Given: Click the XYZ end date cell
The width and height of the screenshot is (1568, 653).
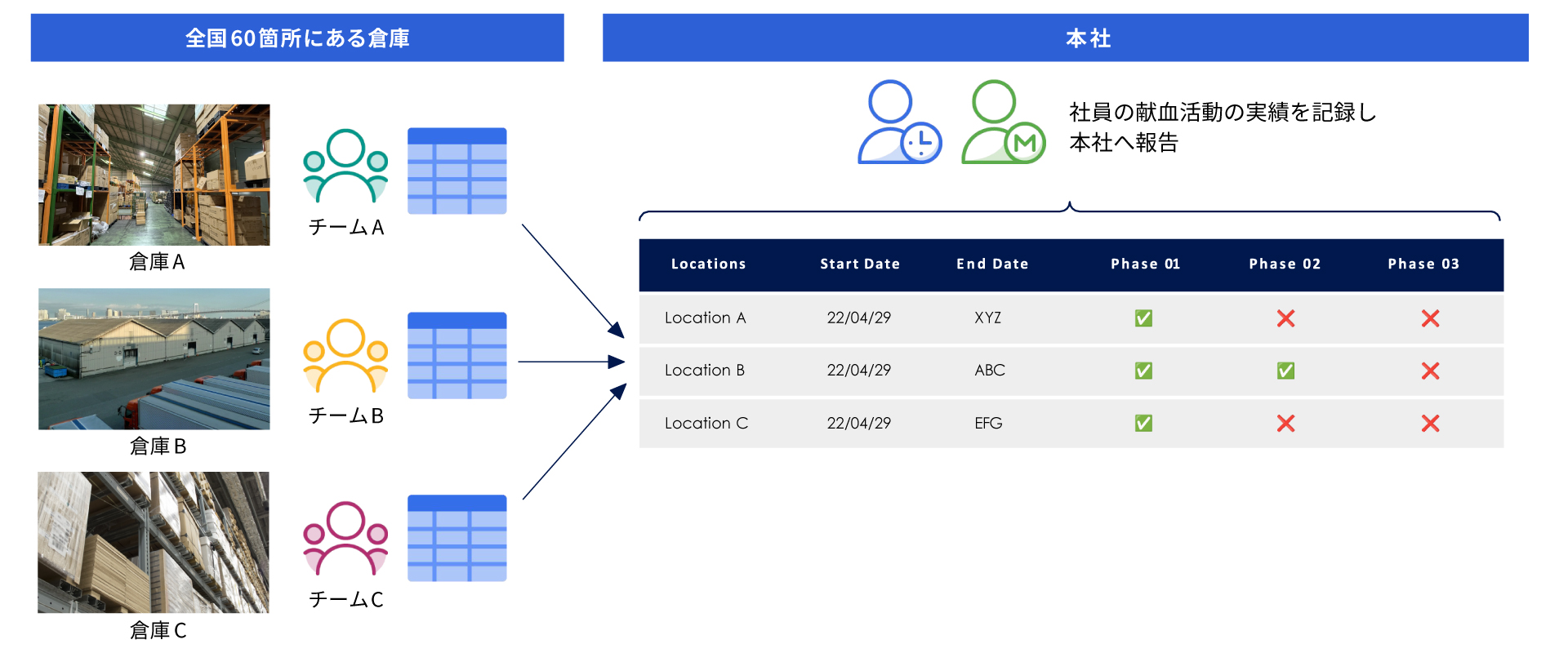Looking at the screenshot, I should (987, 318).
